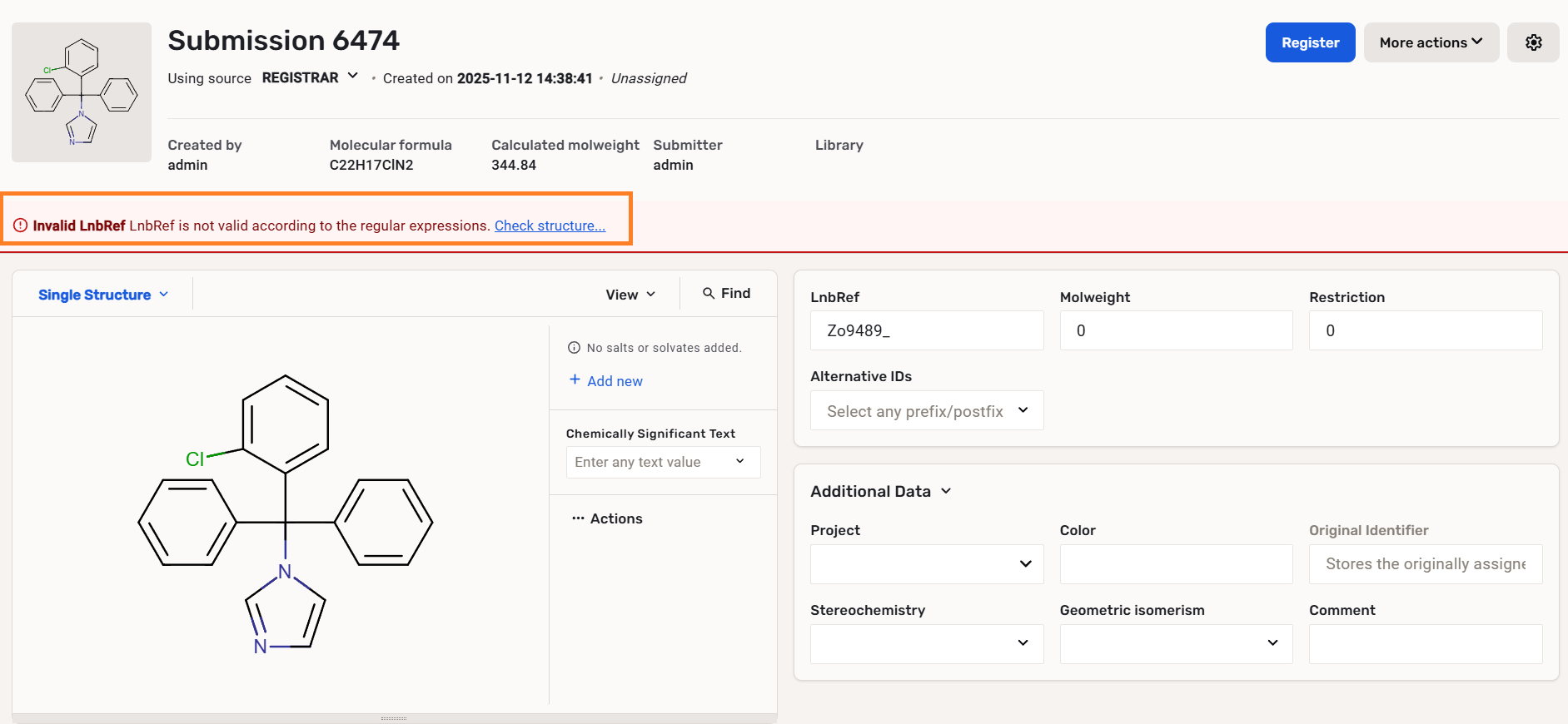Viewport: 1568px width, 724px height.
Task: Expand the Project dropdown
Action: pyautogui.click(x=926, y=564)
